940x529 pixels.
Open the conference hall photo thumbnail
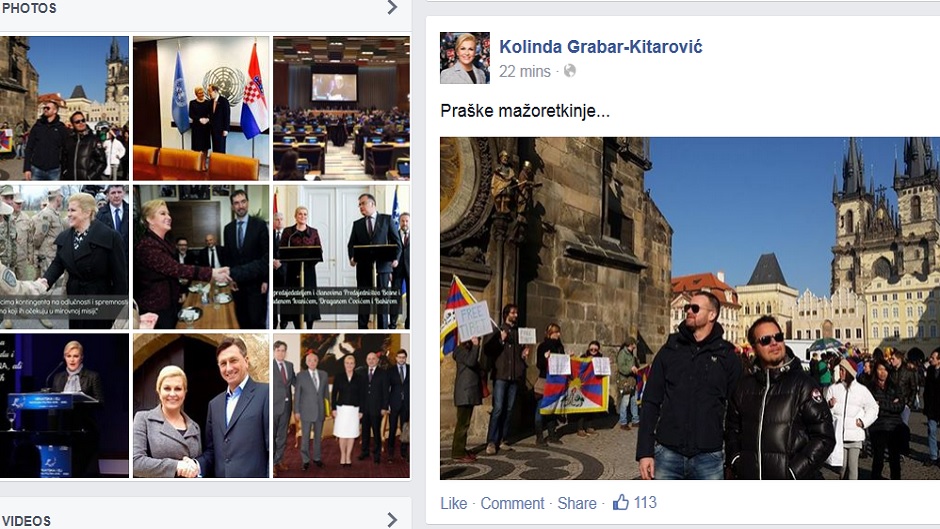341,108
